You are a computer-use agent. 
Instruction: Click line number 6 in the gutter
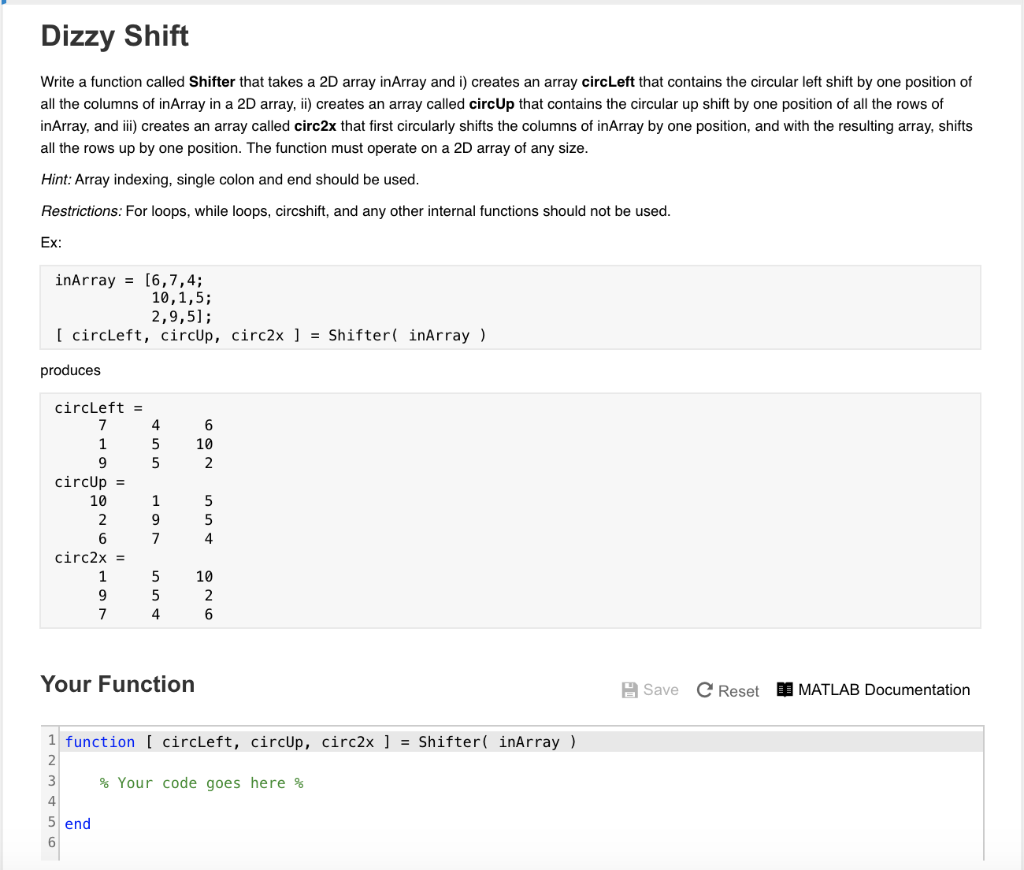50,844
